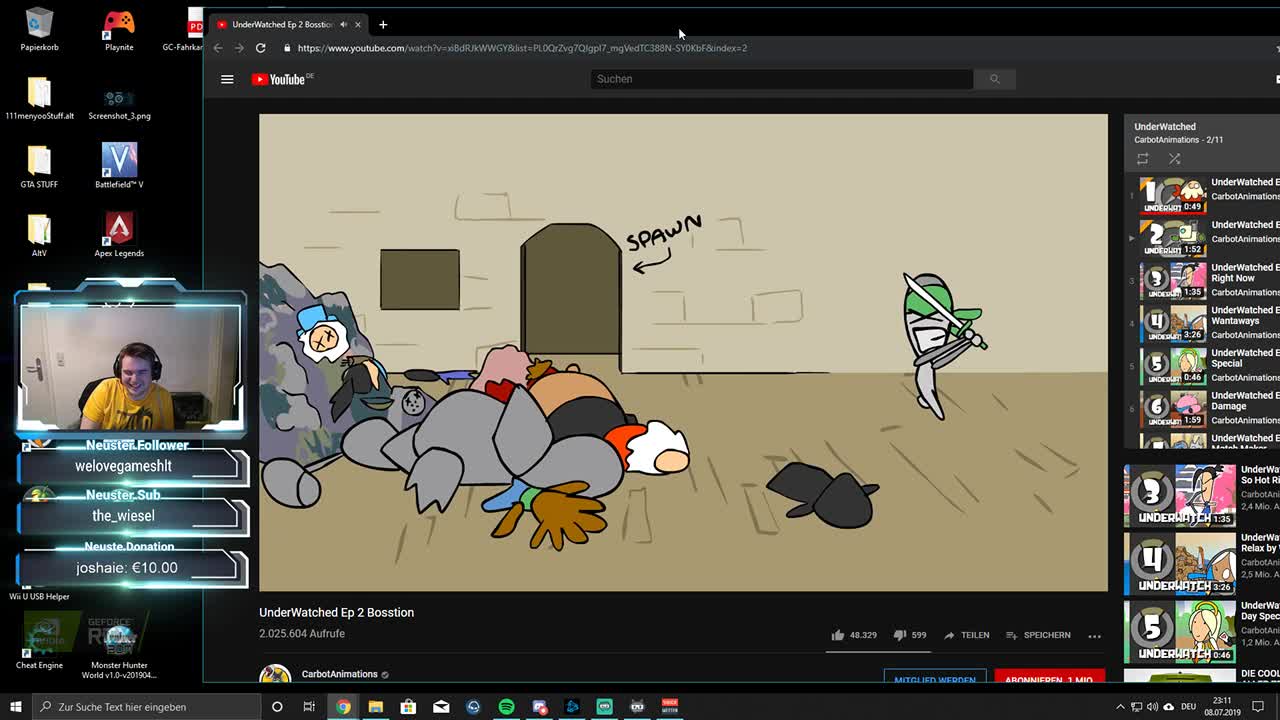Open Mail app from taskbar

click(x=441, y=707)
